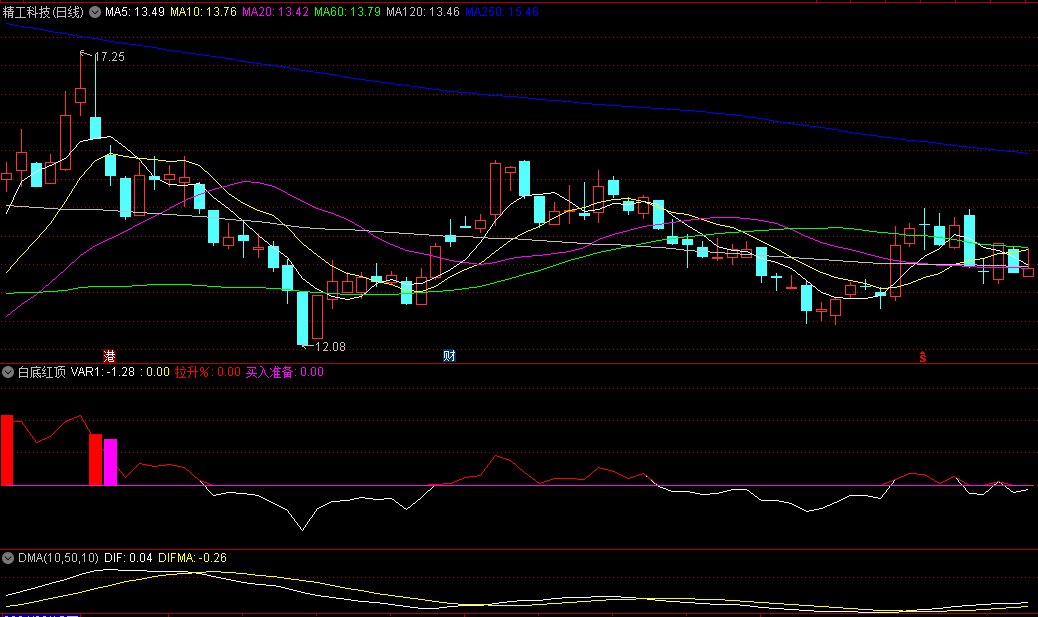Click the red 拉升%: 0.00 label
The height and width of the screenshot is (617, 1038).
point(208,372)
